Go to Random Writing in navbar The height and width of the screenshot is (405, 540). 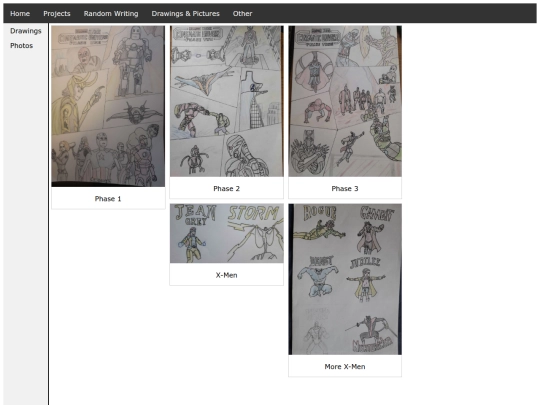click(x=111, y=13)
